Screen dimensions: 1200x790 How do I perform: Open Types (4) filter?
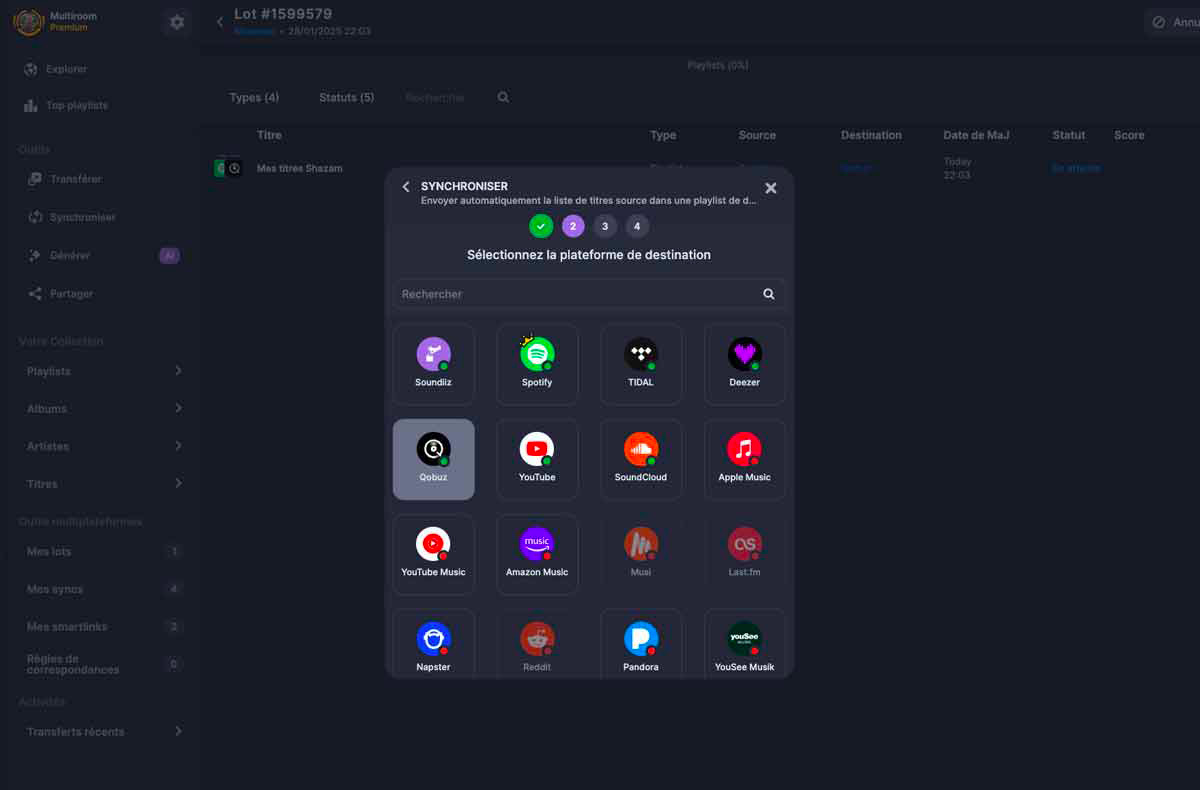(254, 97)
